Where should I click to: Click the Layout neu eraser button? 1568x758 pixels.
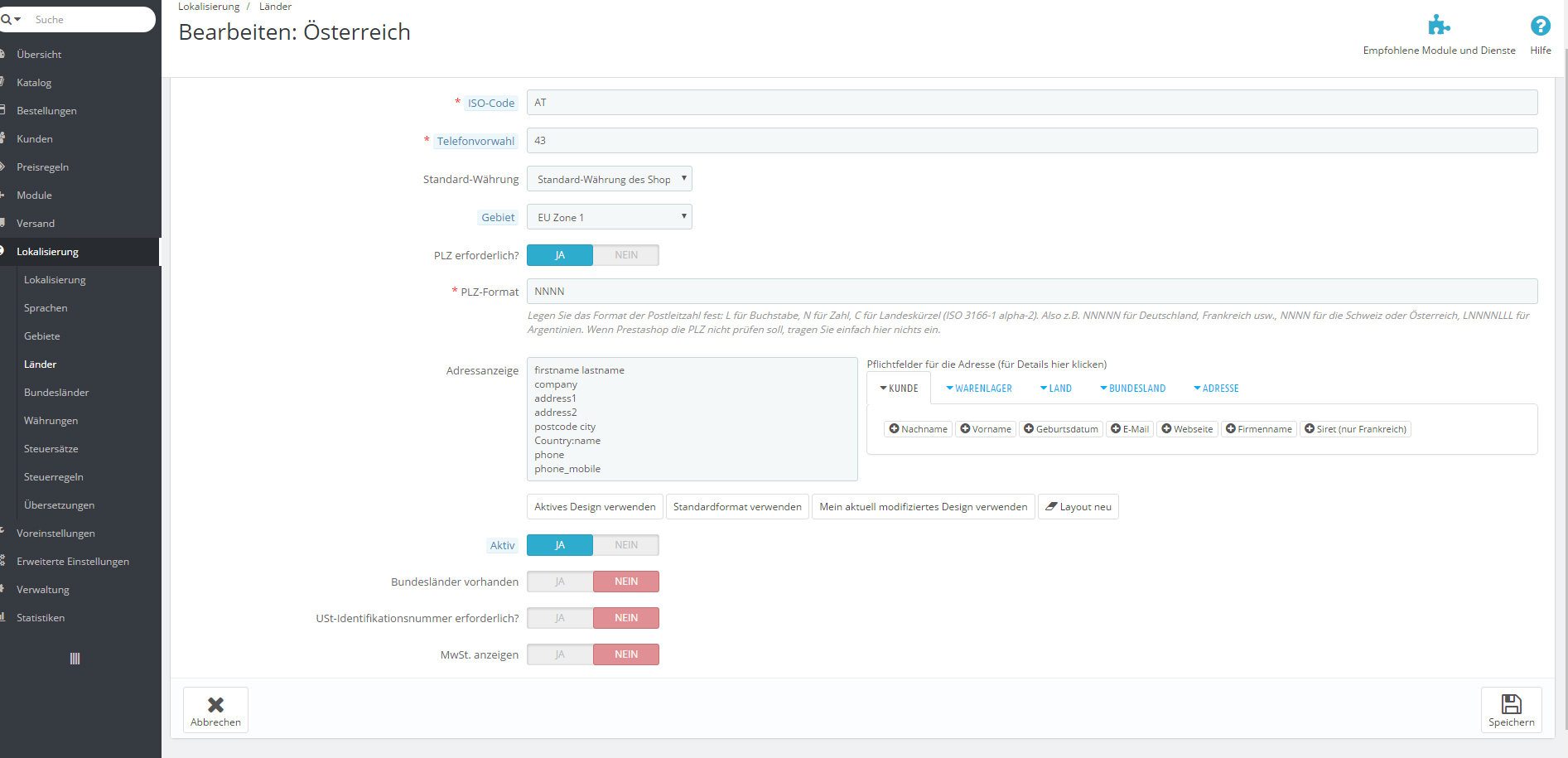tap(1078, 507)
